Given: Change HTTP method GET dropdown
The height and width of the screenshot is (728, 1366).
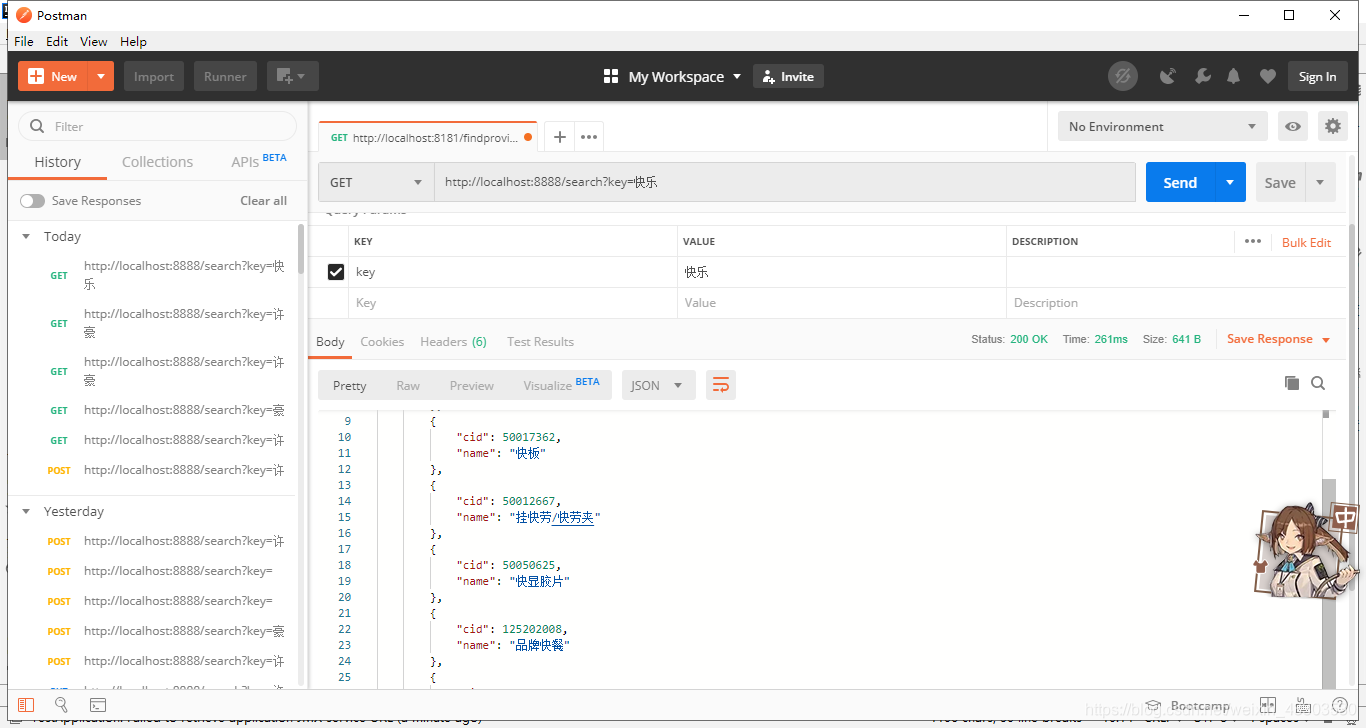Looking at the screenshot, I should [x=376, y=182].
